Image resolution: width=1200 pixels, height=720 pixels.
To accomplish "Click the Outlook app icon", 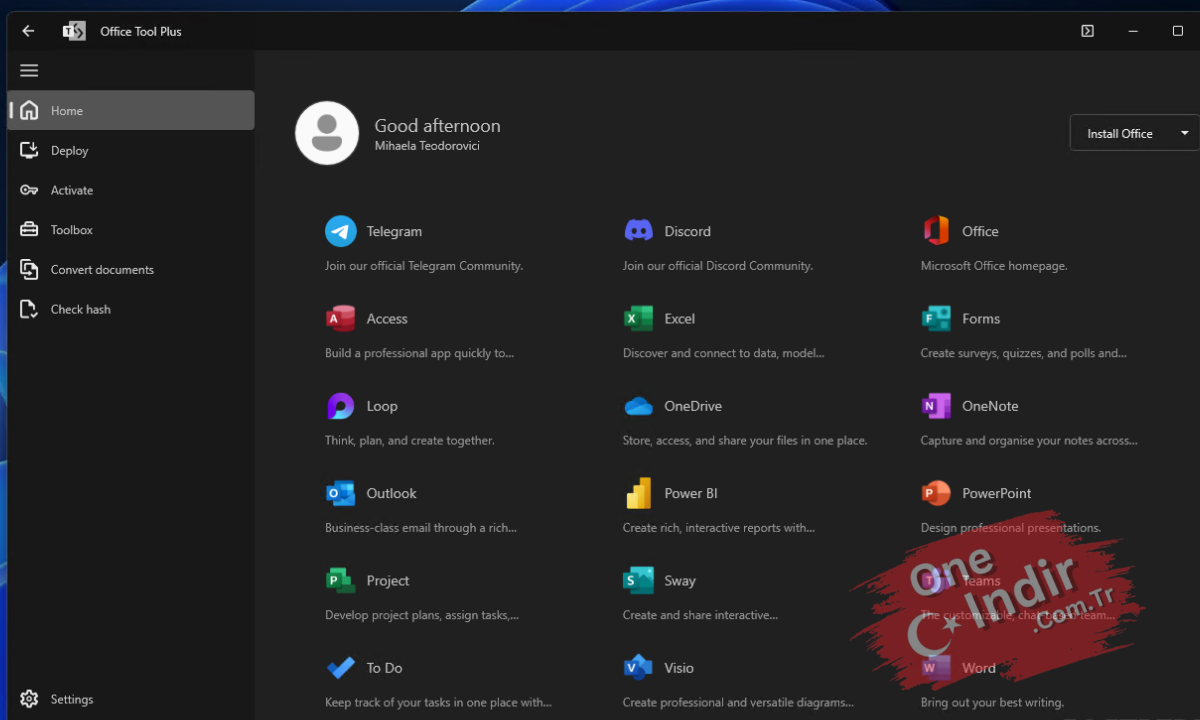I will click(340, 493).
